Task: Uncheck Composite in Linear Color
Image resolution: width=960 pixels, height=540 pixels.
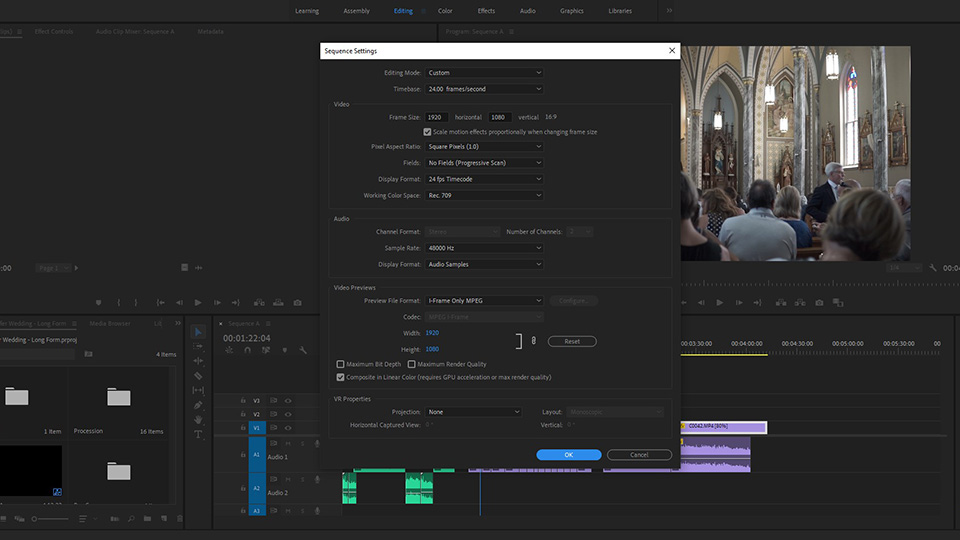Action: (341, 377)
